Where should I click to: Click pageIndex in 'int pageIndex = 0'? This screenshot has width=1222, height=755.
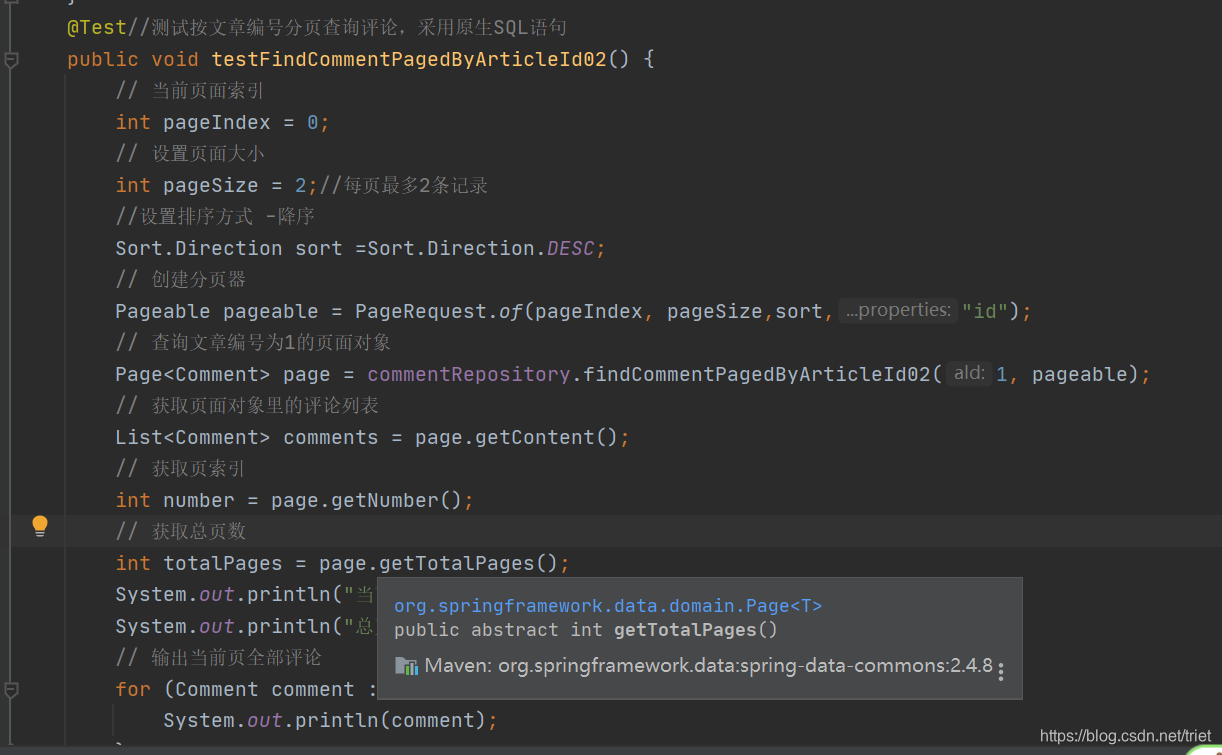(217, 122)
